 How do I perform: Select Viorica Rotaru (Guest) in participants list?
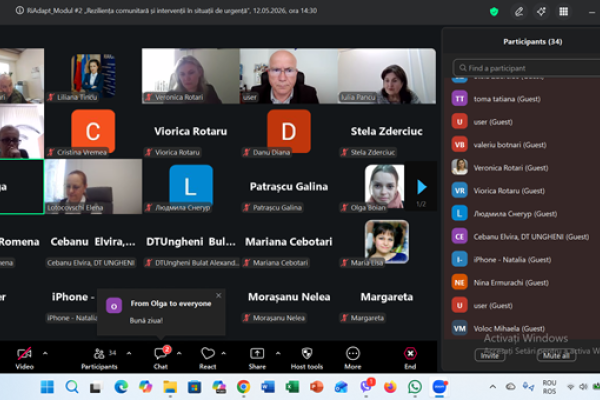[x=522, y=191]
